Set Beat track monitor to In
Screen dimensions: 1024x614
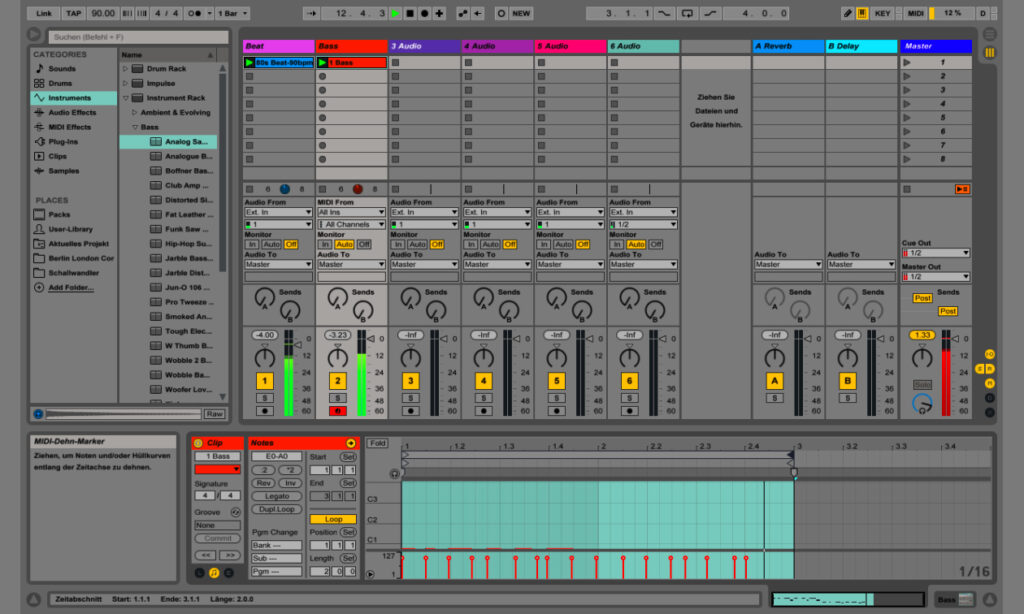click(251, 244)
